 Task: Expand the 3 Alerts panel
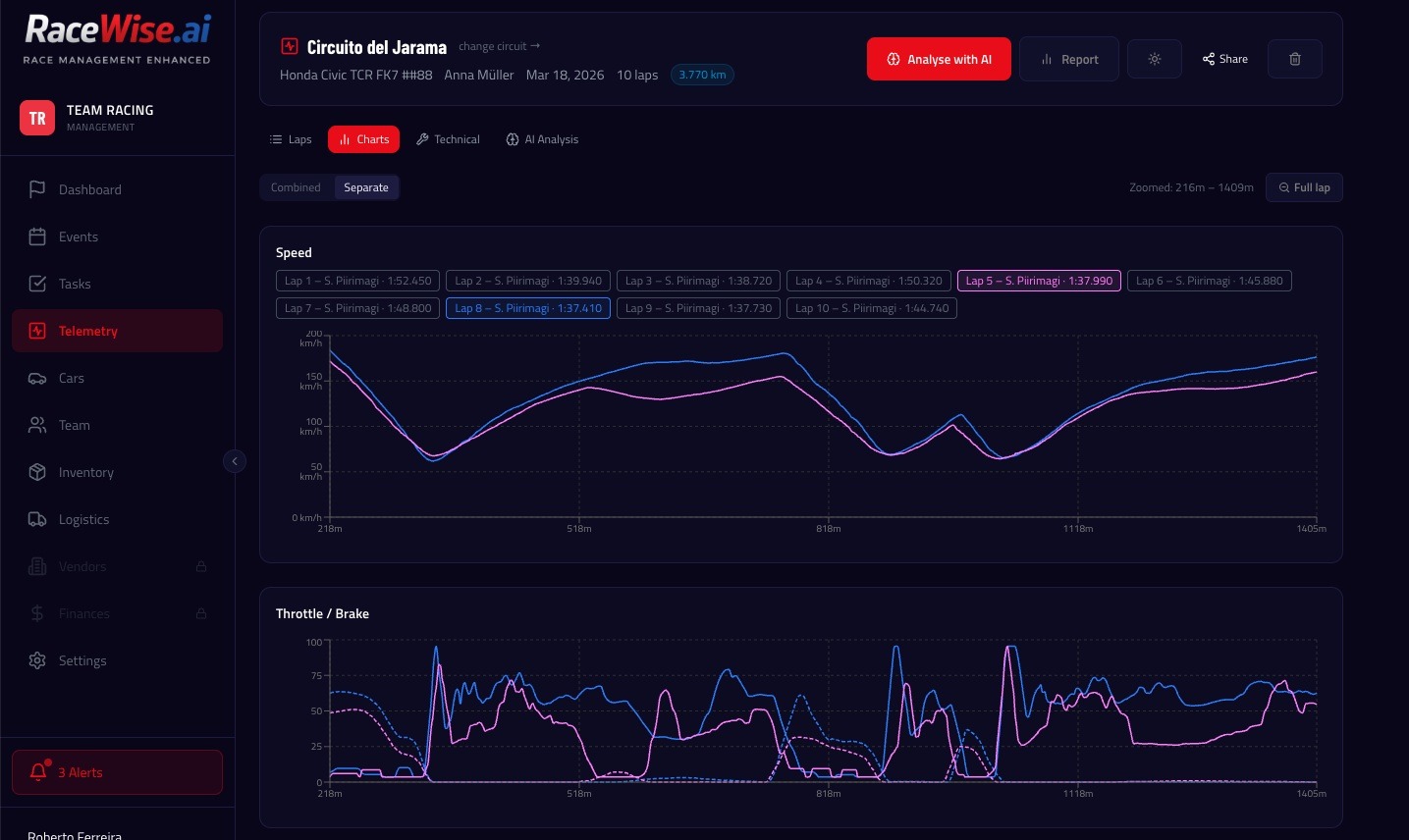tap(117, 772)
